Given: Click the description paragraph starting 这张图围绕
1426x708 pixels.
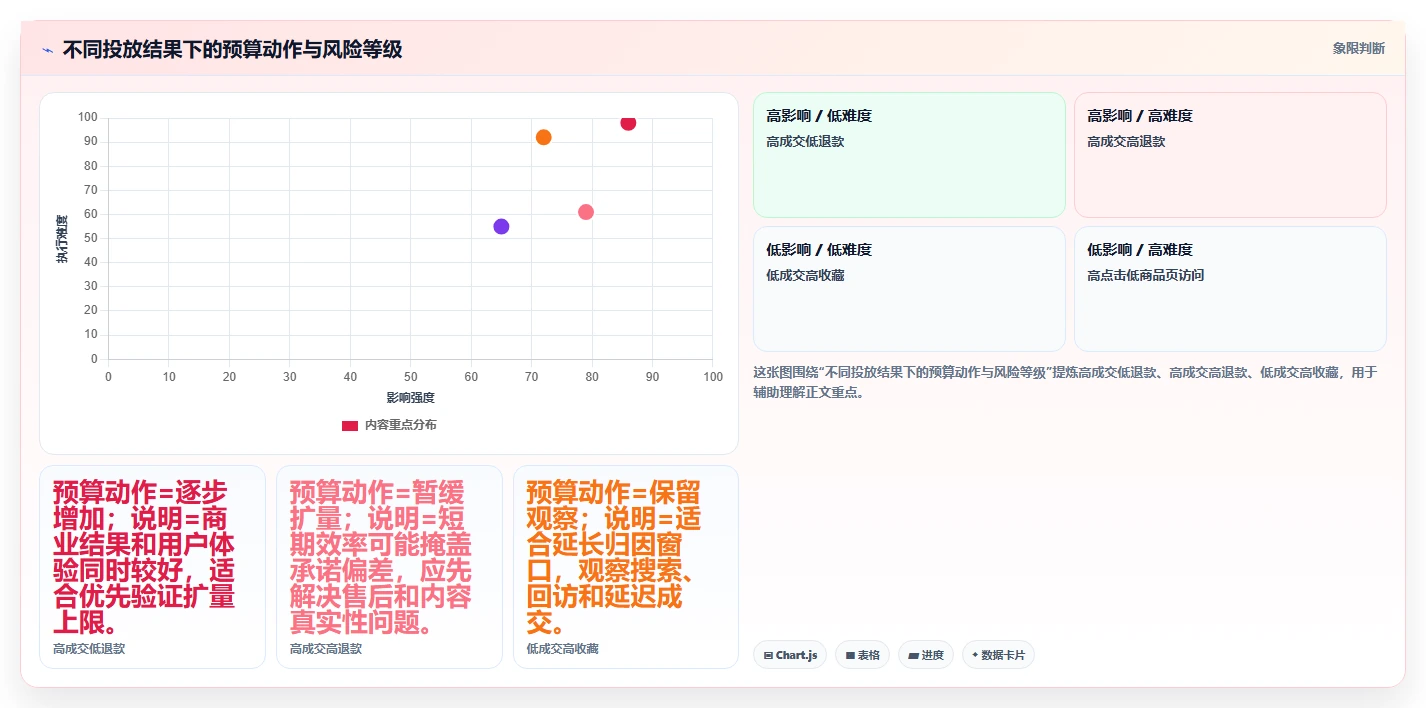Looking at the screenshot, I should pyautogui.click(x=1065, y=382).
